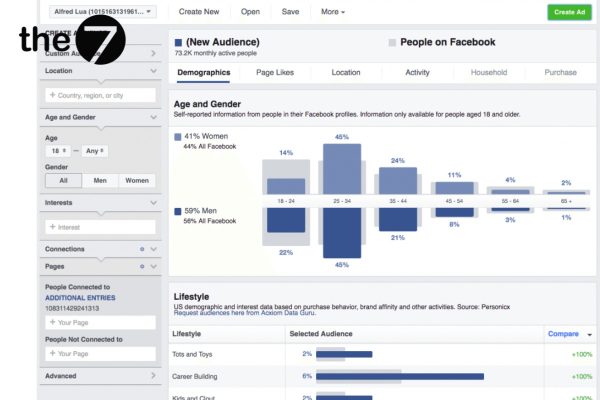Collapse the Pages section chevron

tap(153, 266)
